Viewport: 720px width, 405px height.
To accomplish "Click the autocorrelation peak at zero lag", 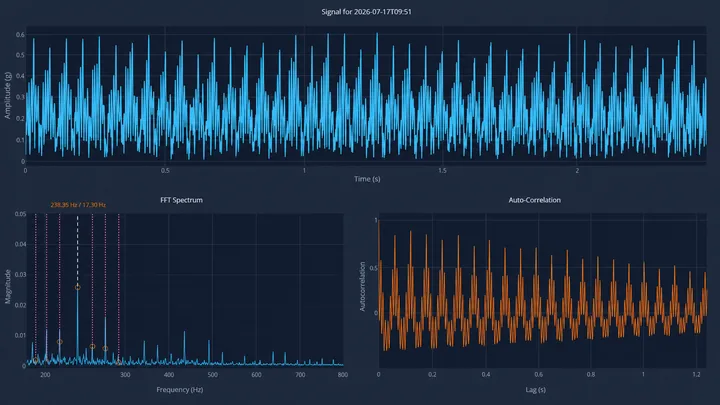I will pos(379,222).
